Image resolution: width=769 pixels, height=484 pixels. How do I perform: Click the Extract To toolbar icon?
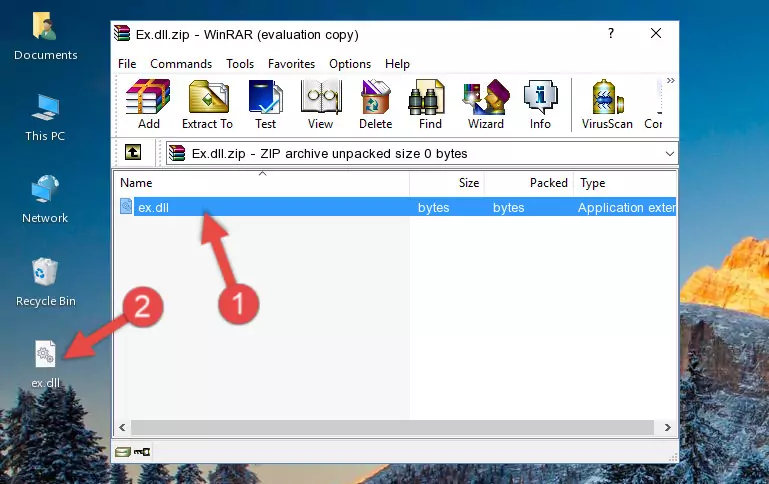[x=207, y=104]
